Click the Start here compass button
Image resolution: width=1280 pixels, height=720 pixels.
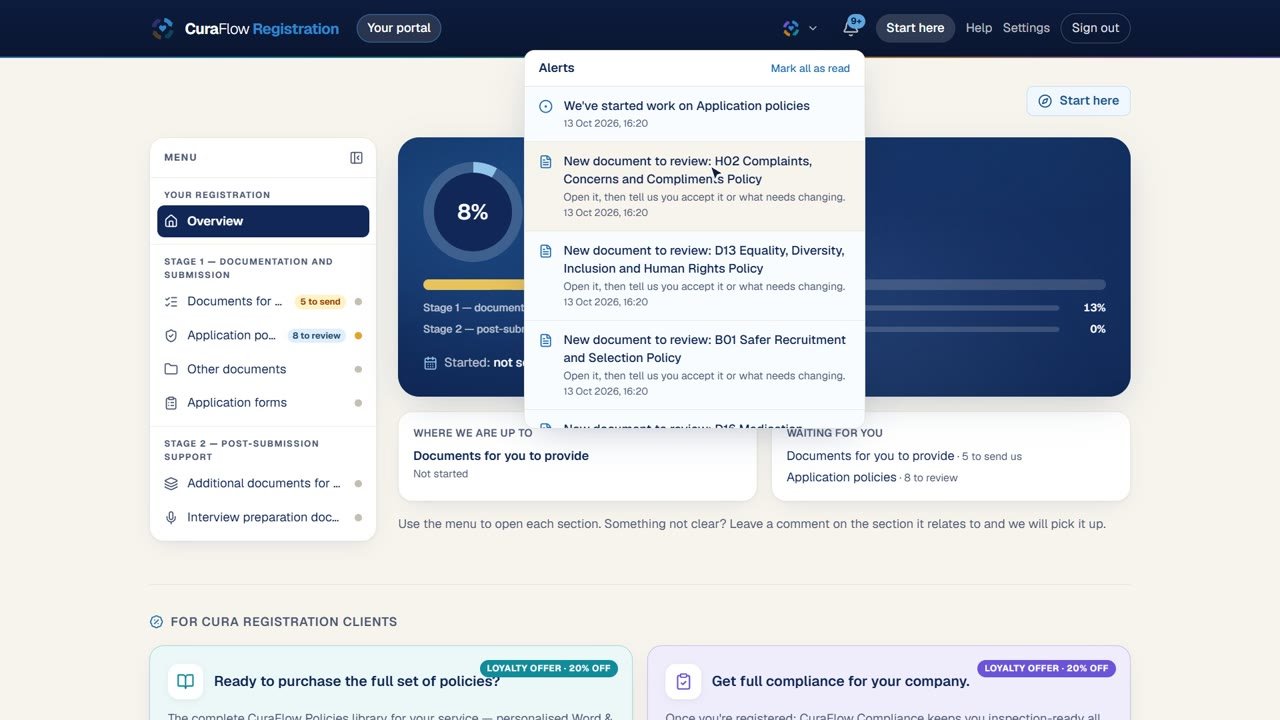click(x=1078, y=101)
